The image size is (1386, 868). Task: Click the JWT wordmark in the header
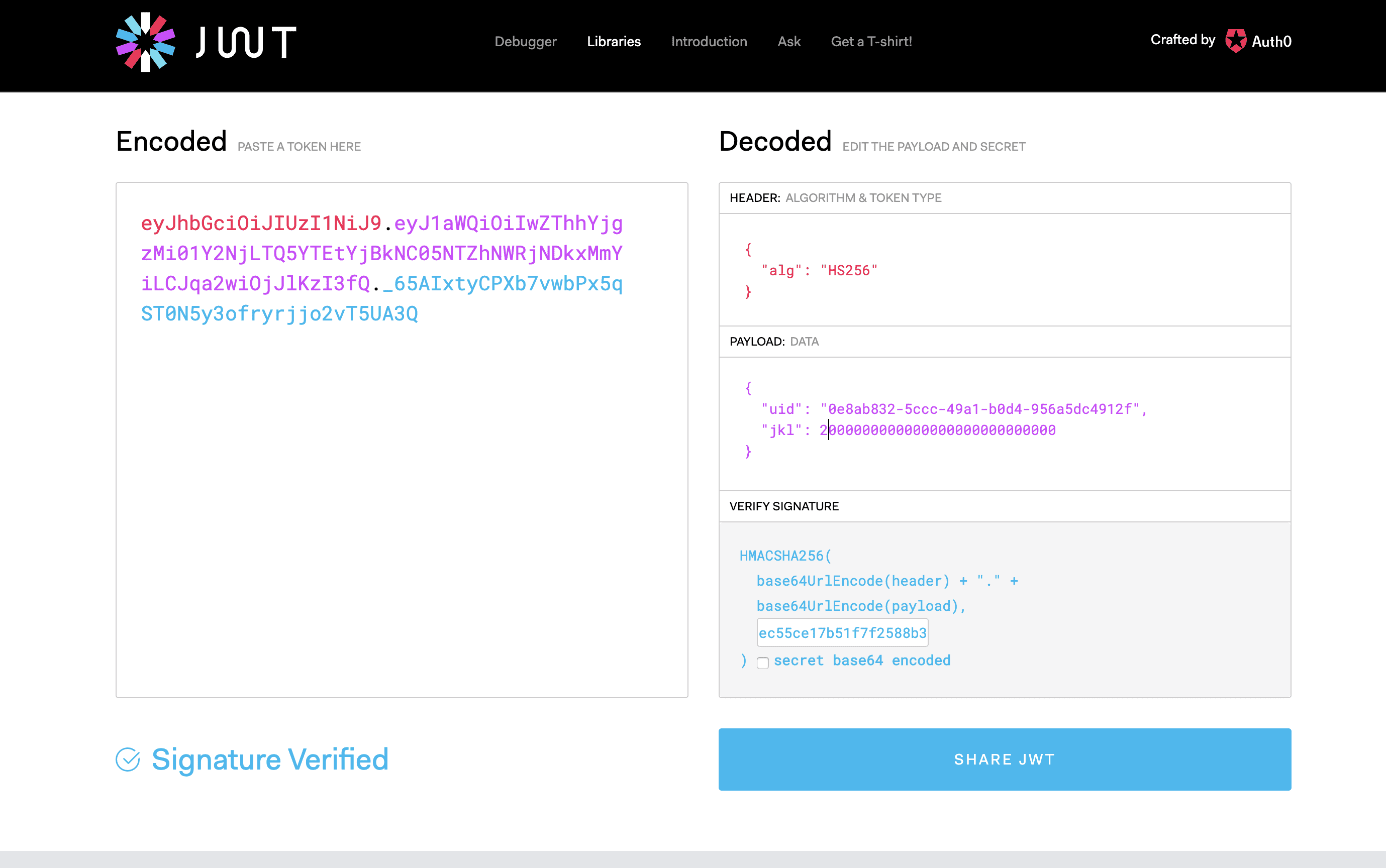[x=246, y=42]
